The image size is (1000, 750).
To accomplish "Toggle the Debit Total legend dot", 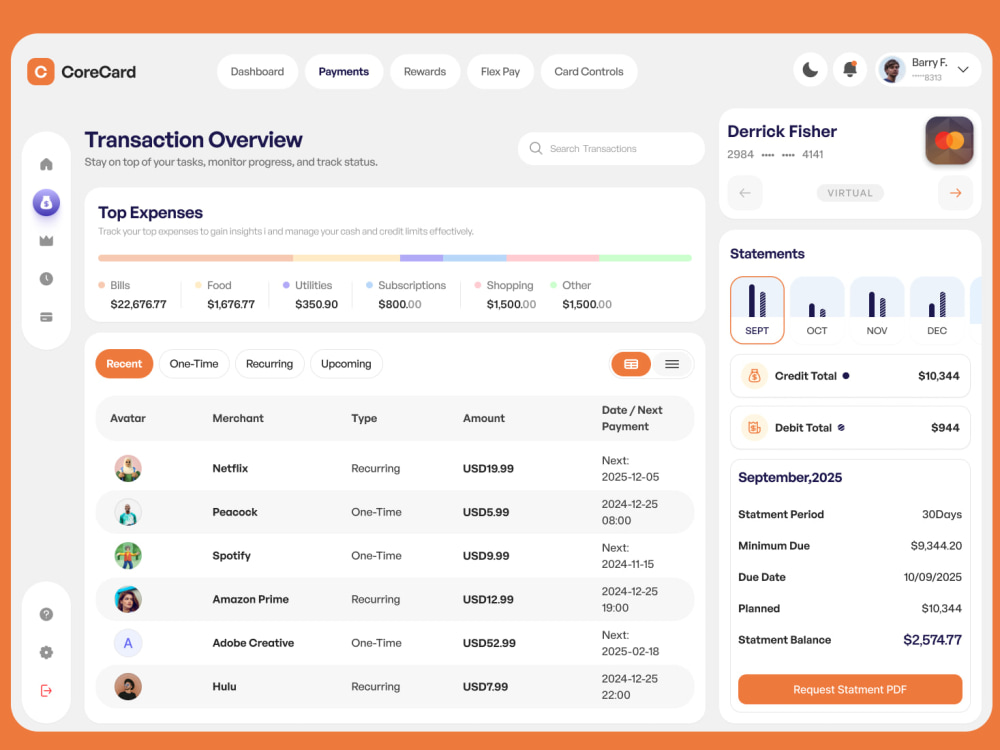I will coord(841,427).
